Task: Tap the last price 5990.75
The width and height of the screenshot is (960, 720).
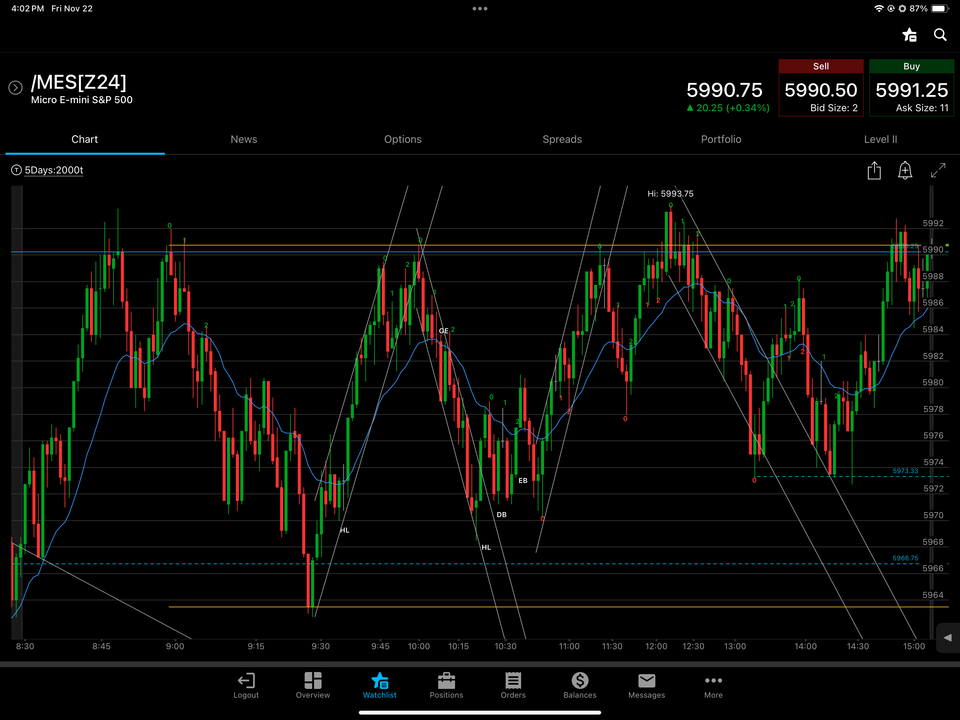Action: pyautogui.click(x=724, y=90)
